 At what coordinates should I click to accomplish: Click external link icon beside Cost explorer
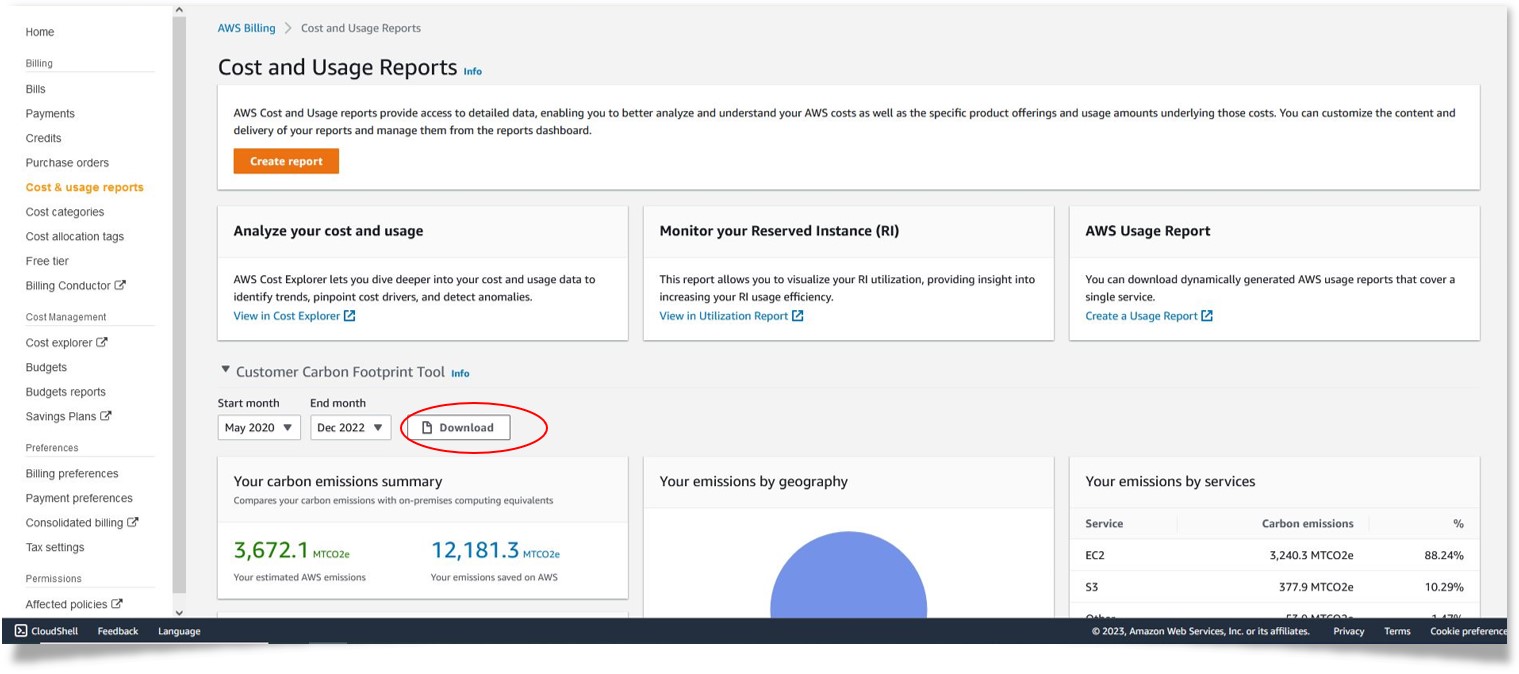(x=102, y=342)
